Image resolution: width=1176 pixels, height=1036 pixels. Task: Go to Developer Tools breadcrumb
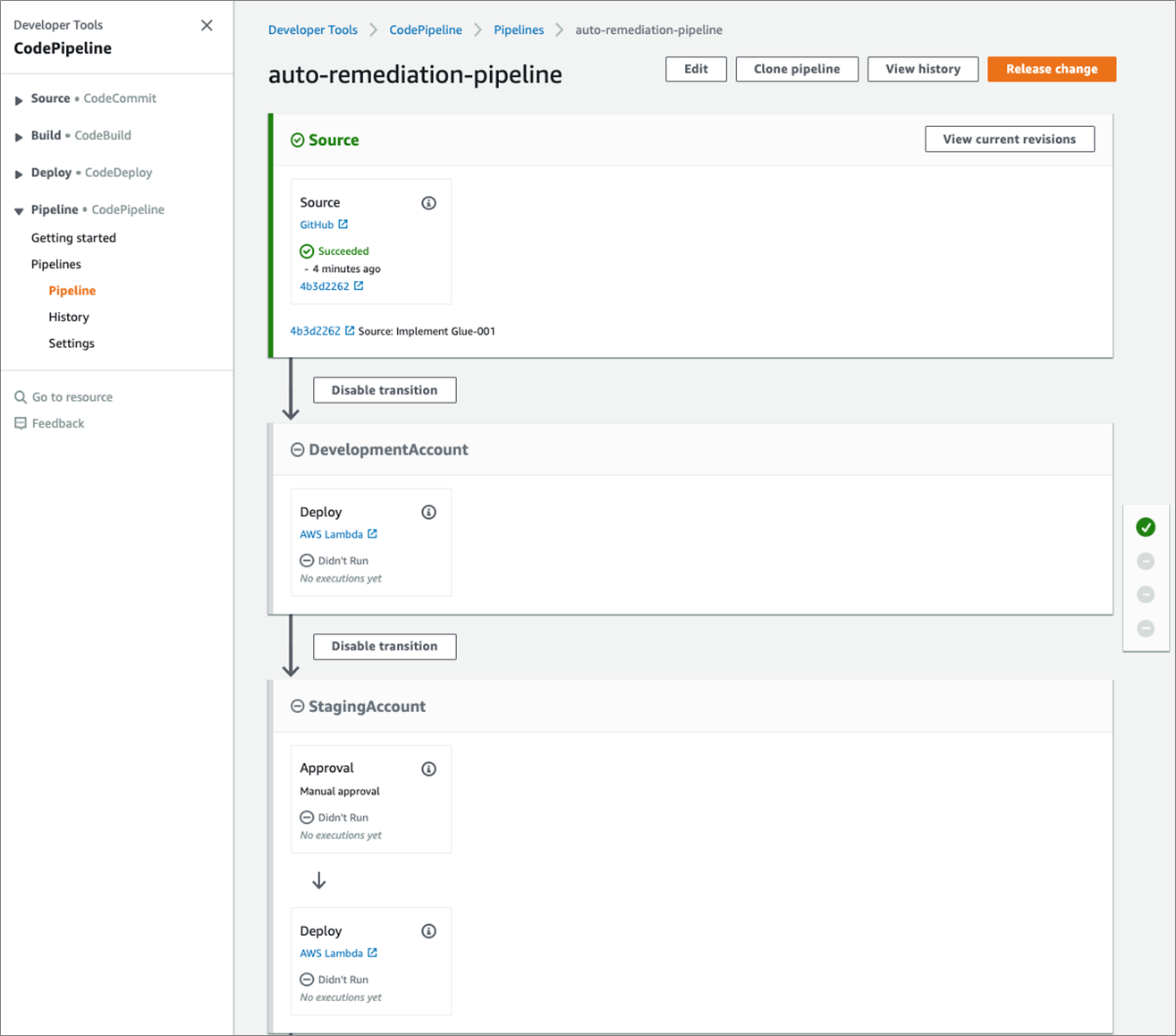pos(313,30)
